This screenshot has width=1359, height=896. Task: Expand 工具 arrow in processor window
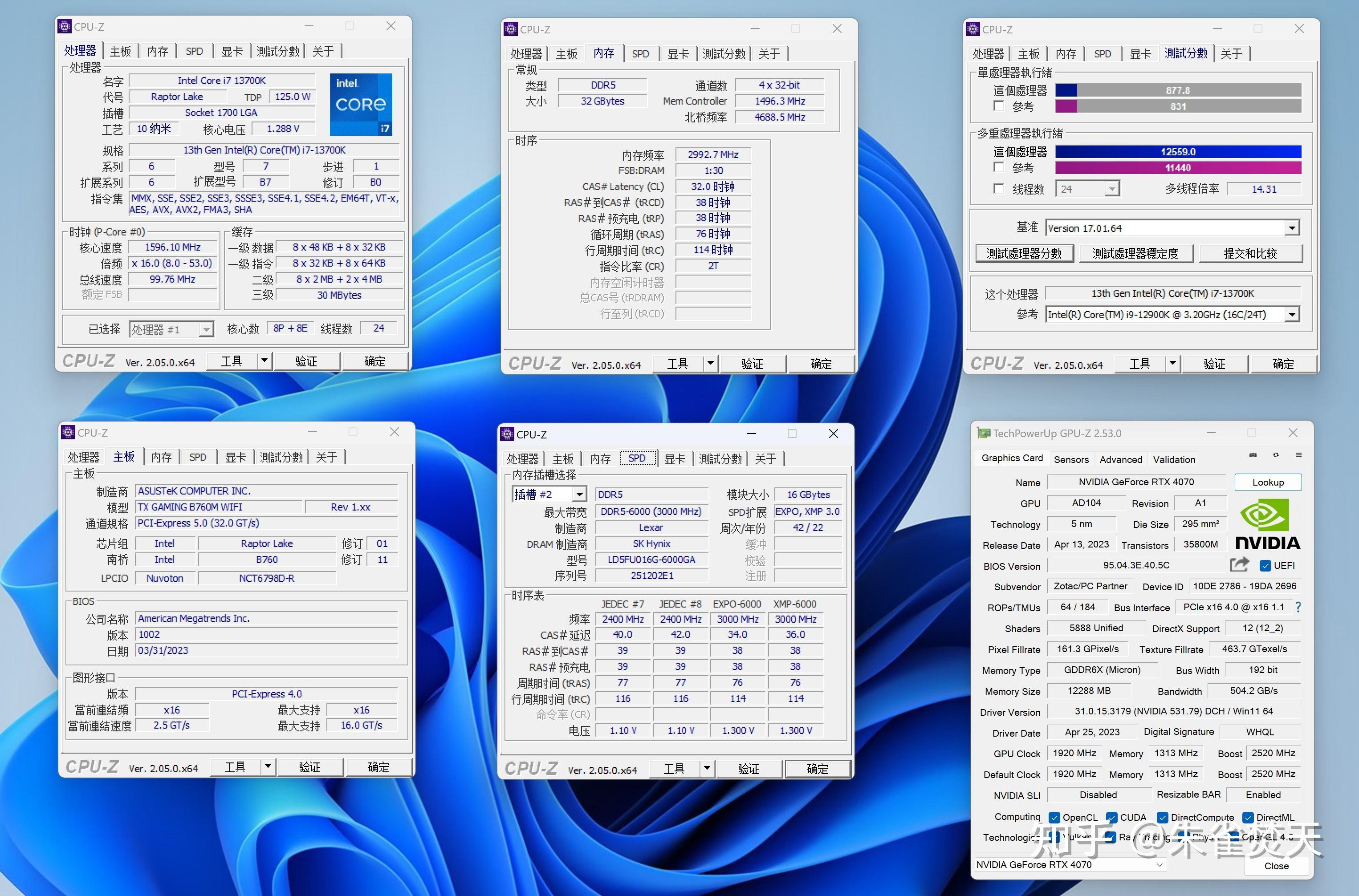coord(264,361)
